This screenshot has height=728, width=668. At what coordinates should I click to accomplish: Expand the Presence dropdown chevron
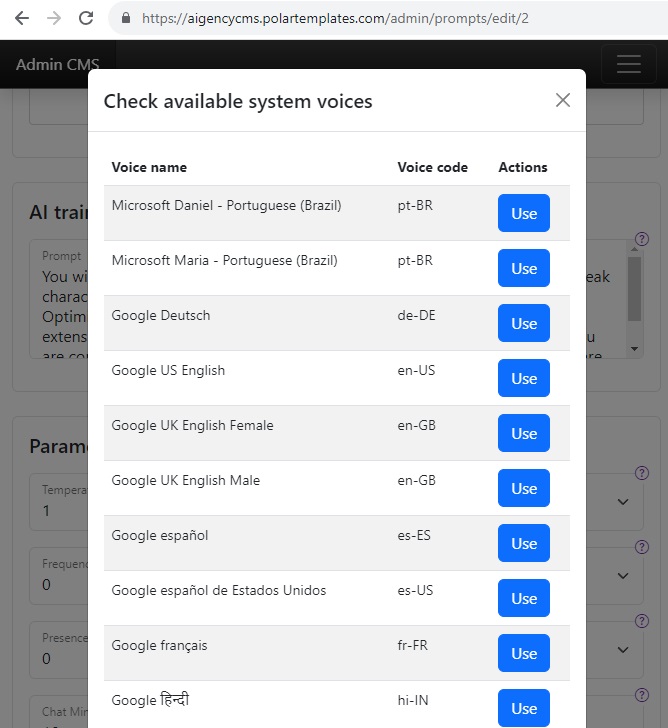623,649
